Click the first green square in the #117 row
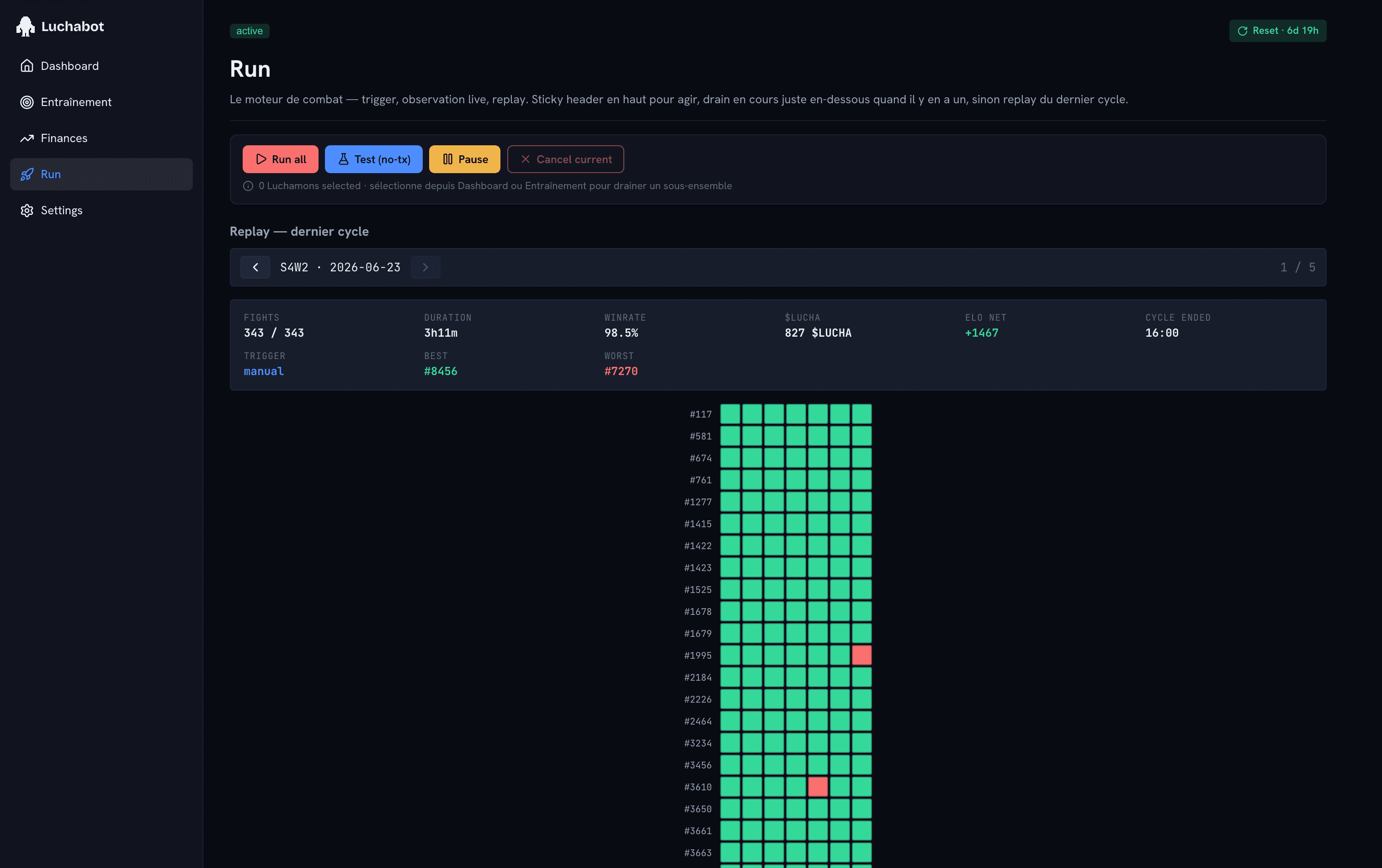 tap(730, 413)
